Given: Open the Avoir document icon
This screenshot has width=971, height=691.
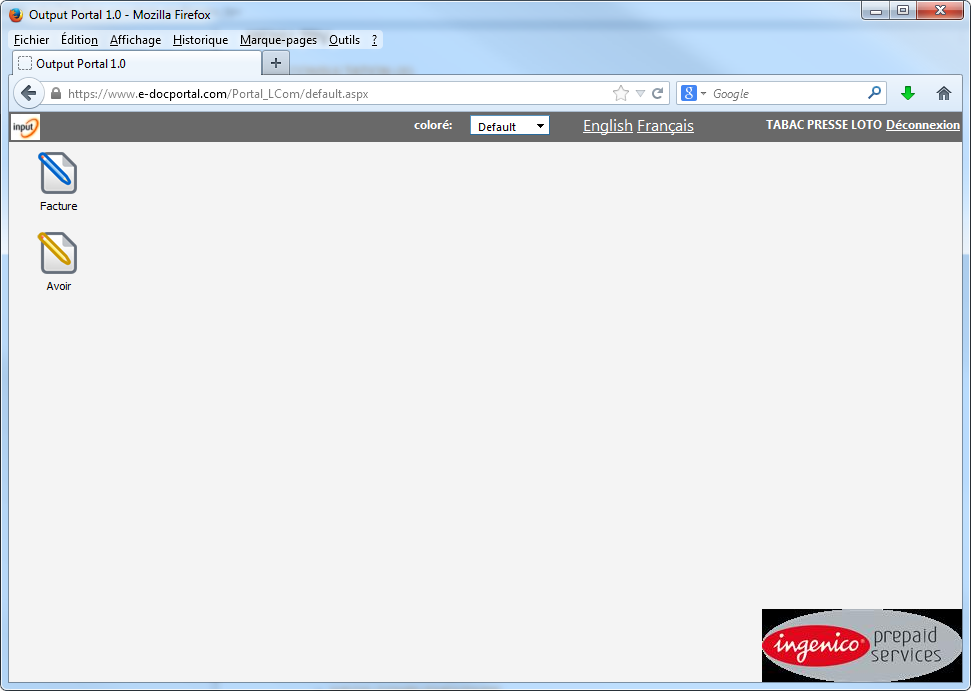Looking at the screenshot, I should click(58, 254).
